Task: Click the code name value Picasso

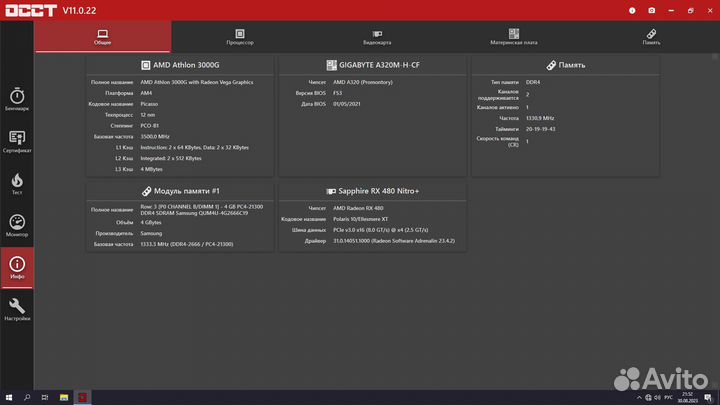Action: (149, 104)
